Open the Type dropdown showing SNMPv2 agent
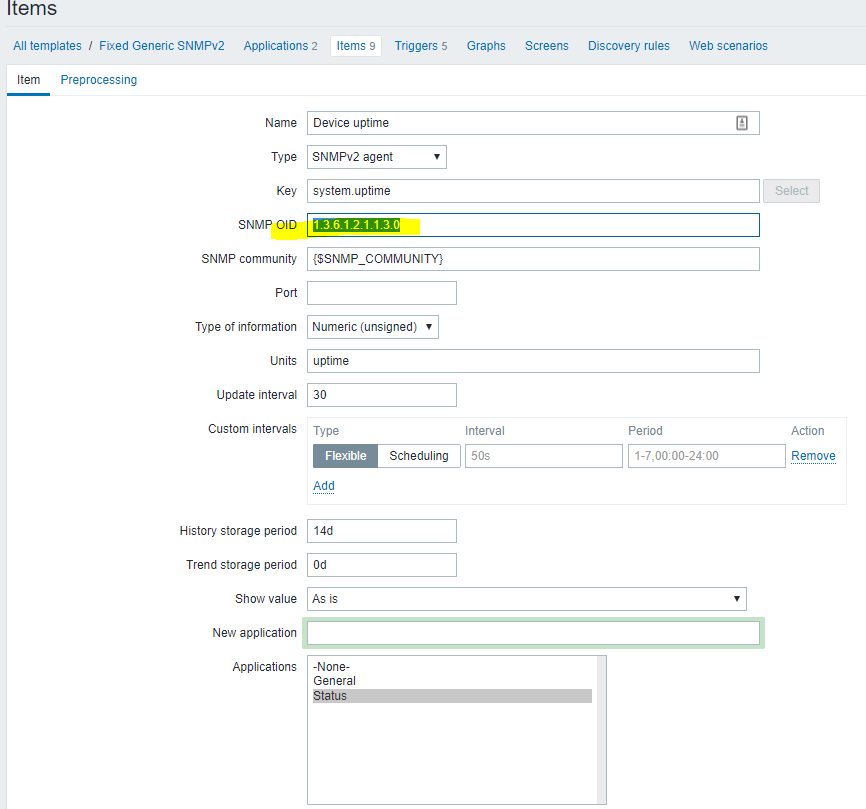The width and height of the screenshot is (866, 809). [376, 156]
